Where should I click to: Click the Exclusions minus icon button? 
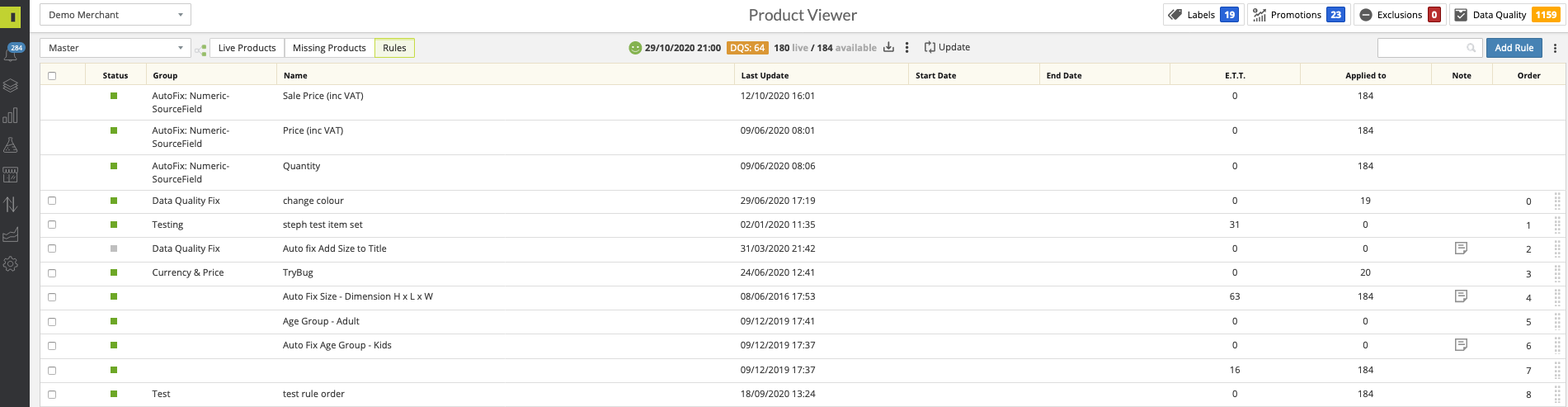(x=1400, y=15)
